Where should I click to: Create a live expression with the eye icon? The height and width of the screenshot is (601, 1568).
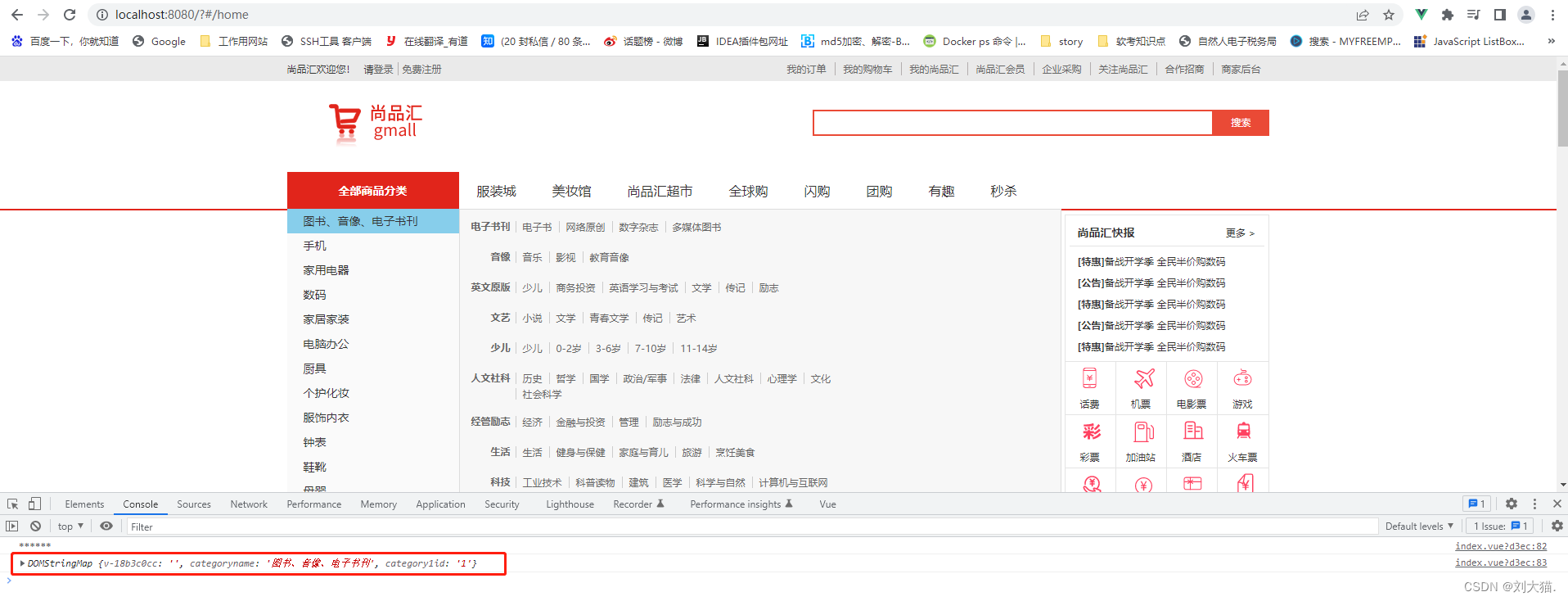106,526
